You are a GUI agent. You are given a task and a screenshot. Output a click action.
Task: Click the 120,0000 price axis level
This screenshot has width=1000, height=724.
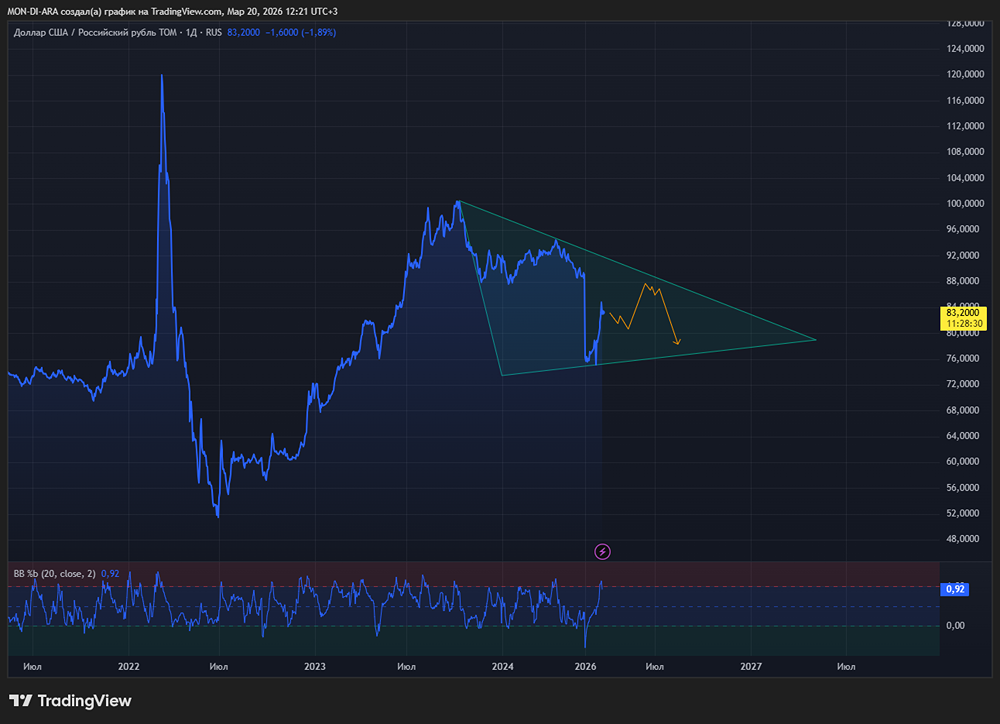pos(965,75)
